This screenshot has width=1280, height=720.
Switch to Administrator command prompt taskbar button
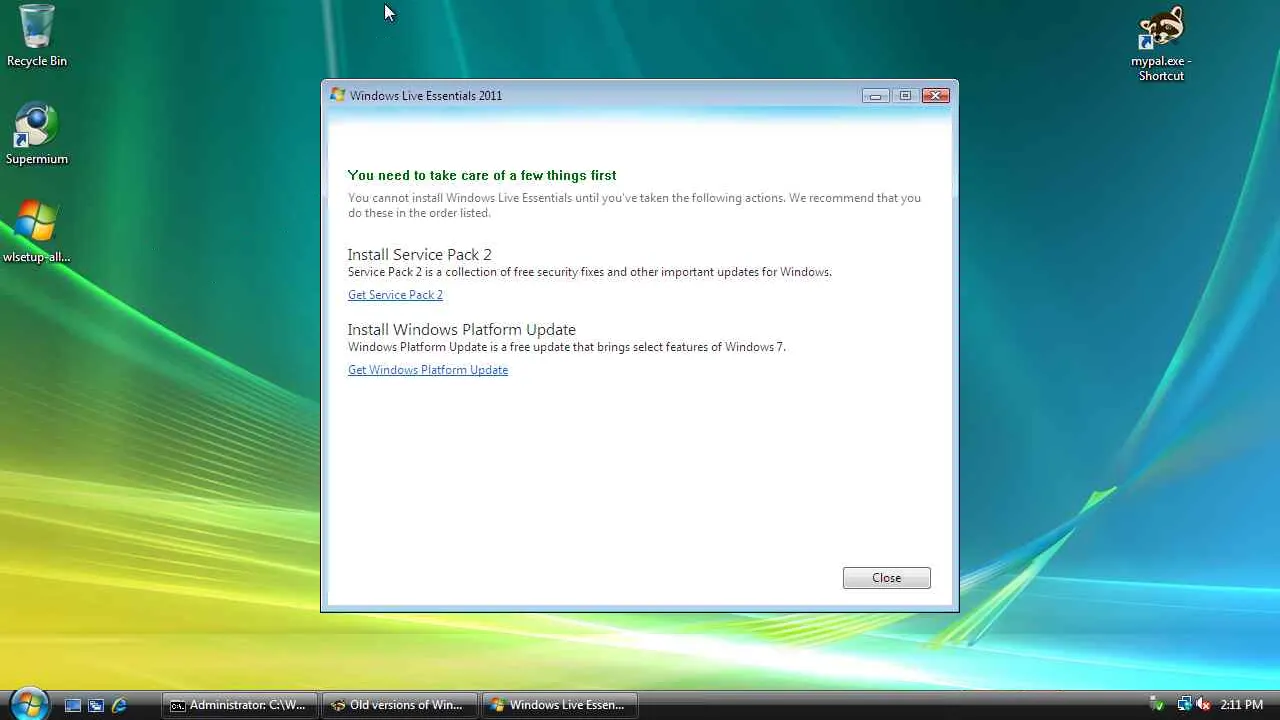pos(240,705)
